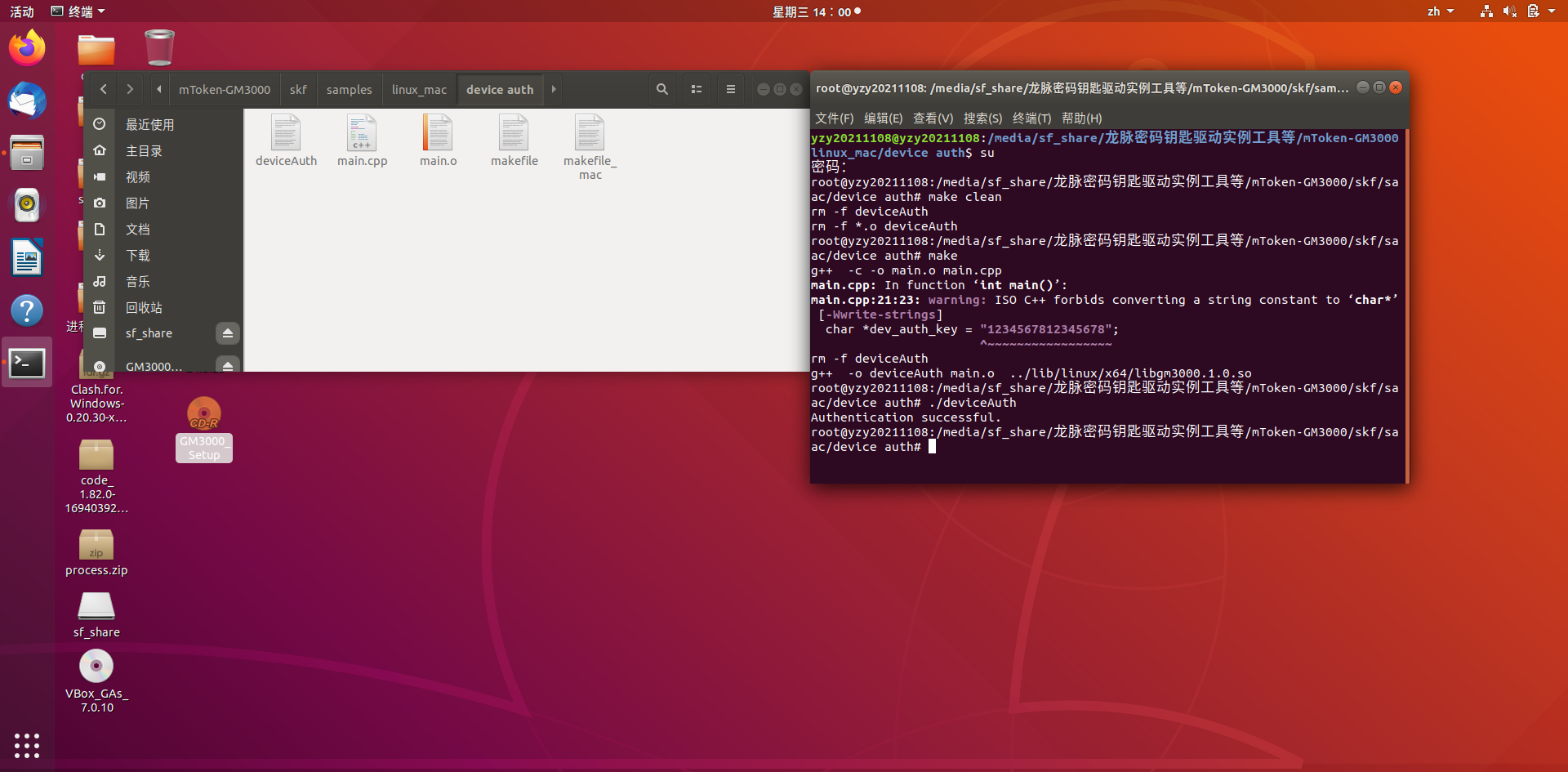Open the Files manager dock icon

27,153
